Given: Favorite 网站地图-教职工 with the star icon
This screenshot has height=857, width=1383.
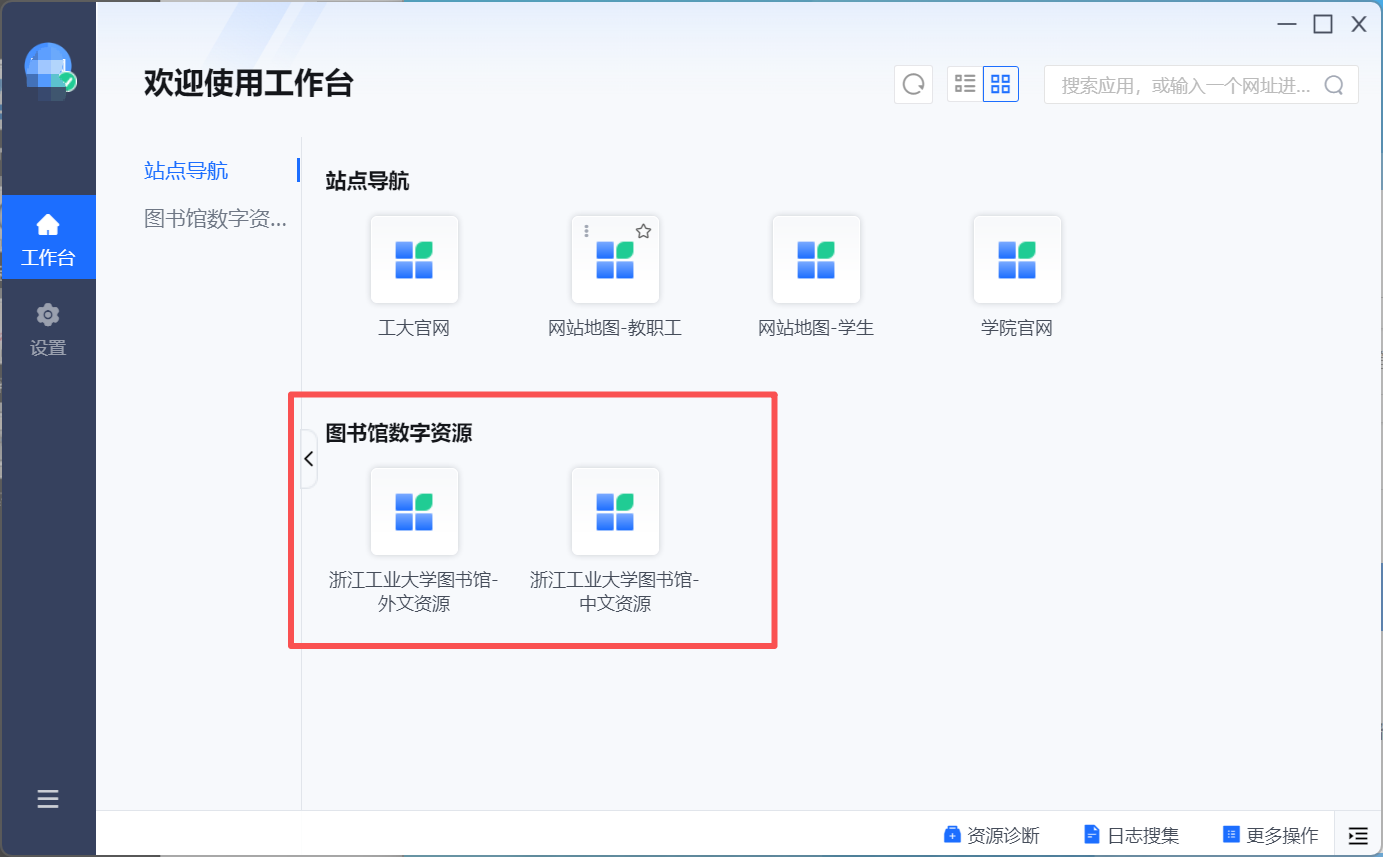Looking at the screenshot, I should click(x=643, y=231).
